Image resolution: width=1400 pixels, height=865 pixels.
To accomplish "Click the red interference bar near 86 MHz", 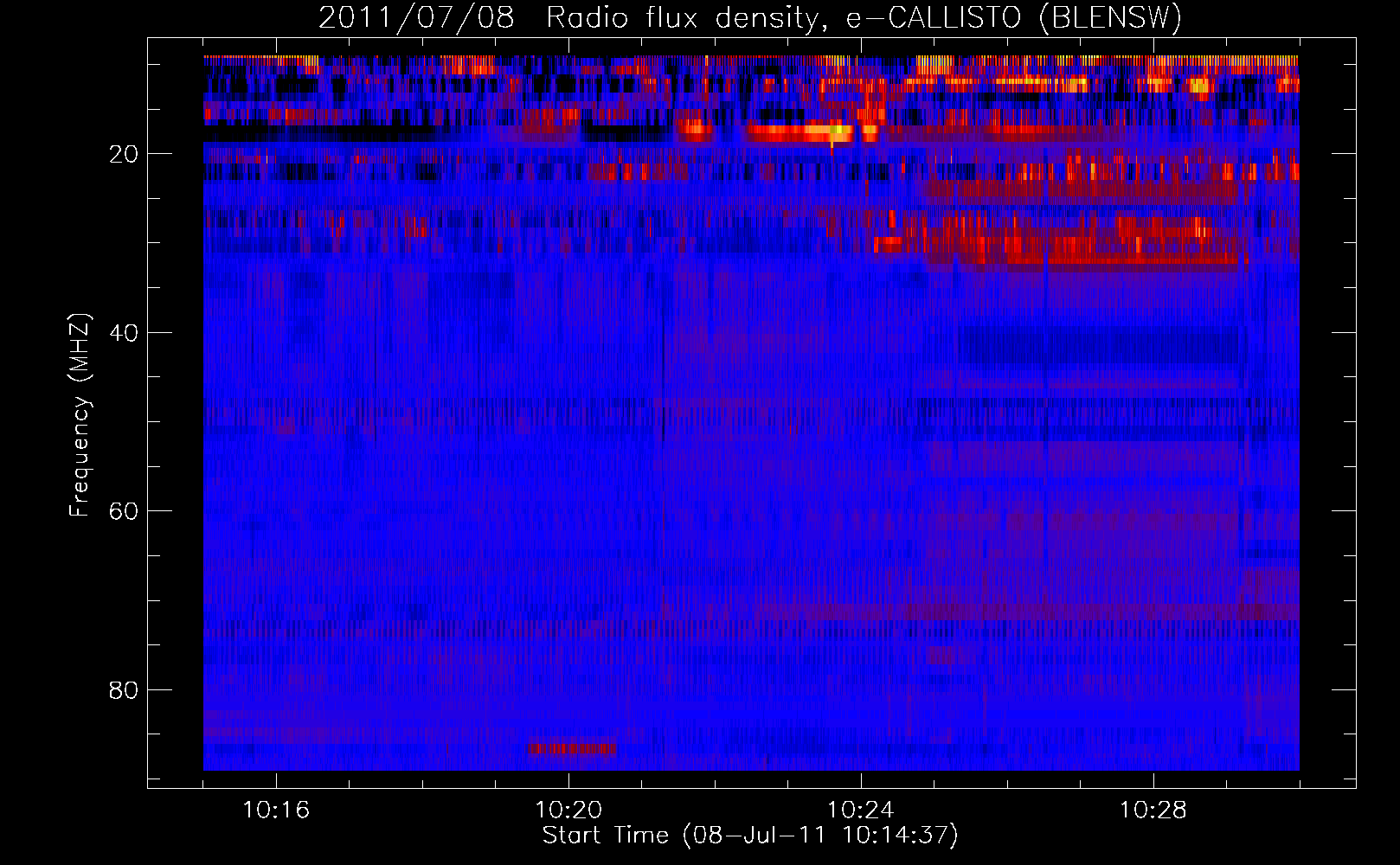I will pyautogui.click(x=572, y=747).
